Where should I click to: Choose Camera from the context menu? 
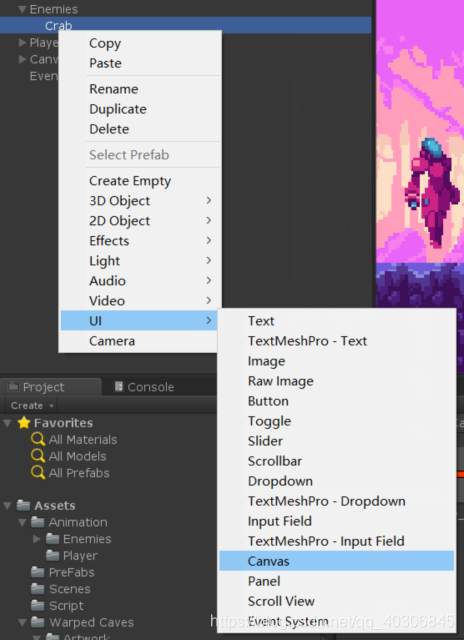140,341
